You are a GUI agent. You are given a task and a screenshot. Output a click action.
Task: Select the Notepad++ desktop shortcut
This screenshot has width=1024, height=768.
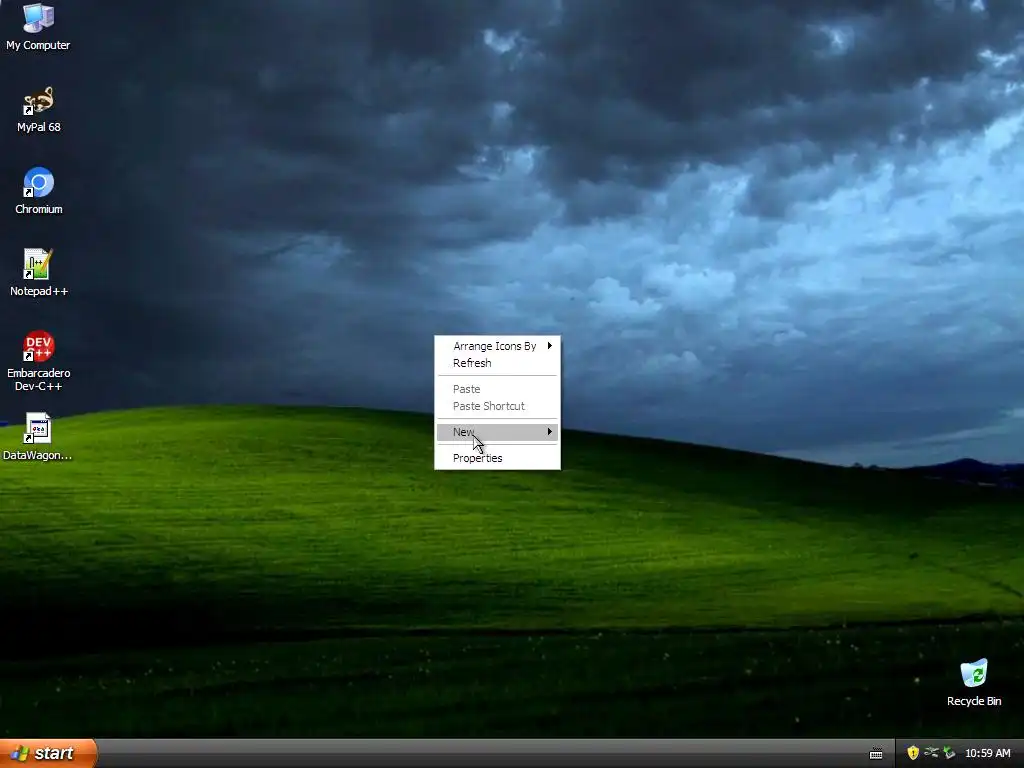pos(38,273)
